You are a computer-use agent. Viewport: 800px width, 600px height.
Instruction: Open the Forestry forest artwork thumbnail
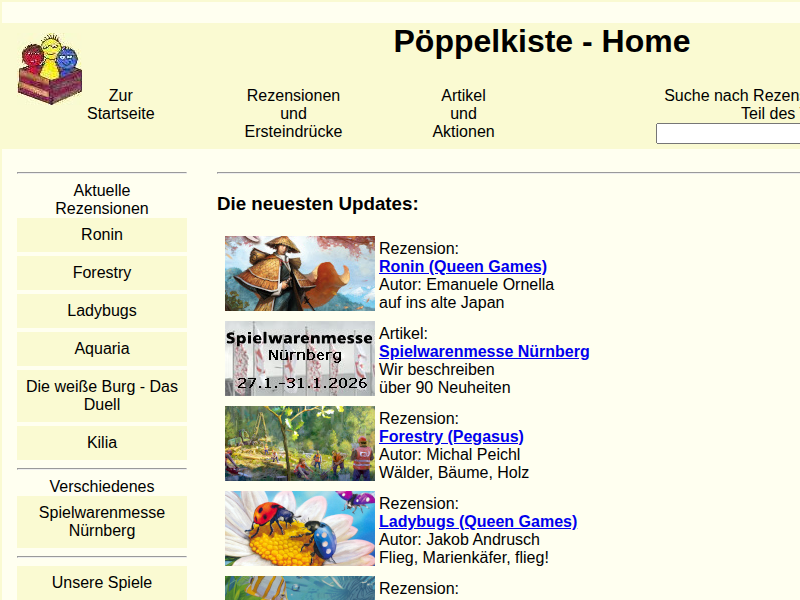pyautogui.click(x=300, y=443)
